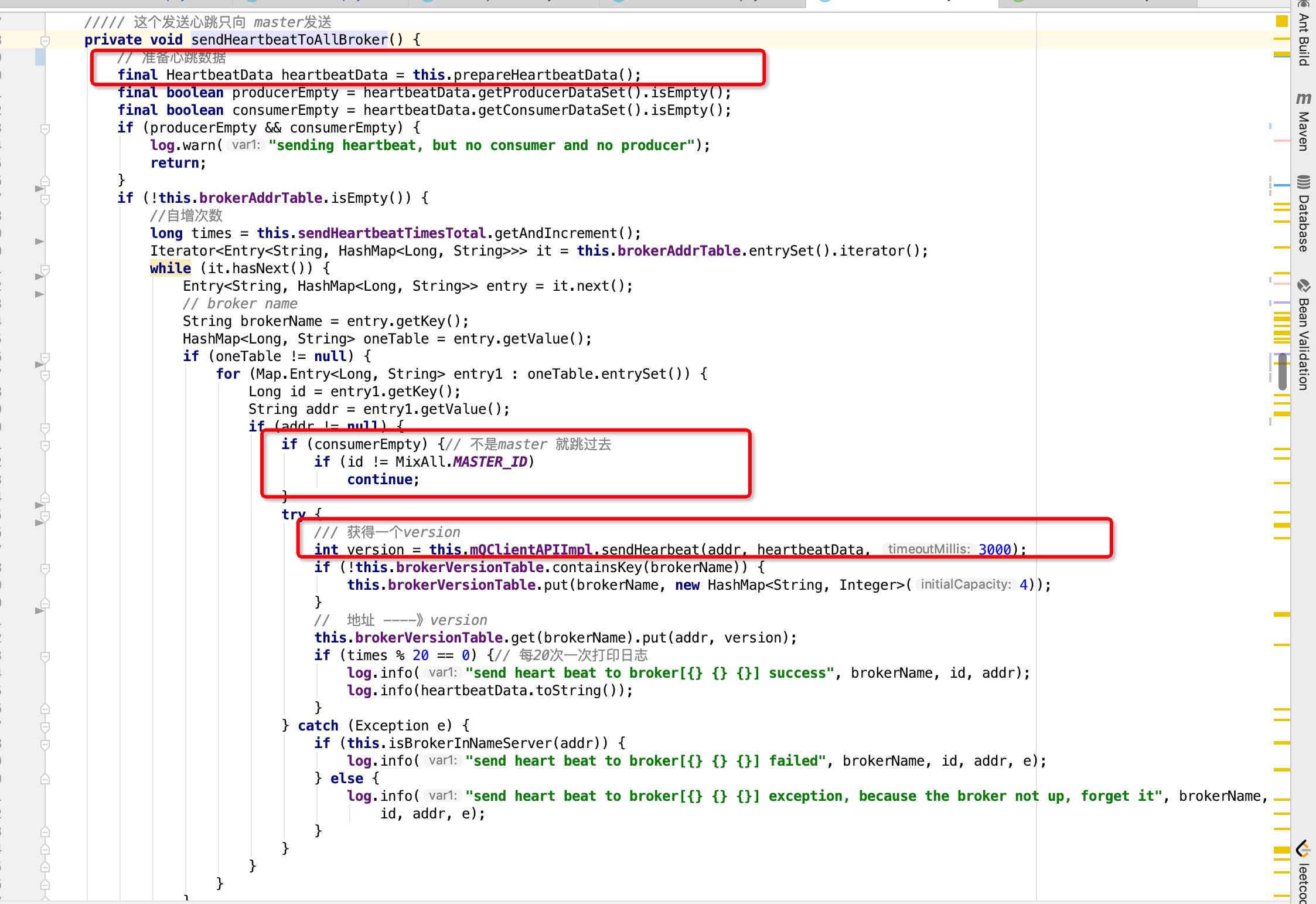1316x904 pixels.
Task: Click the yellow inspection status indicator
Action: 1281,21
